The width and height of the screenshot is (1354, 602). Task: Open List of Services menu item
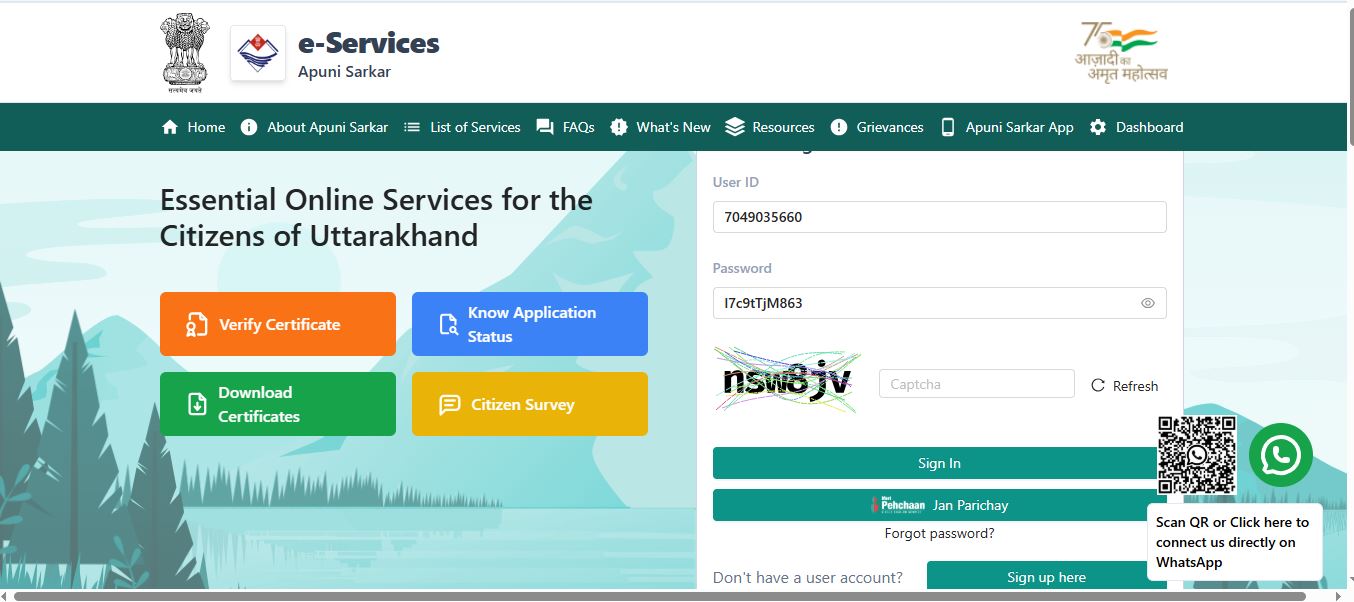click(462, 127)
